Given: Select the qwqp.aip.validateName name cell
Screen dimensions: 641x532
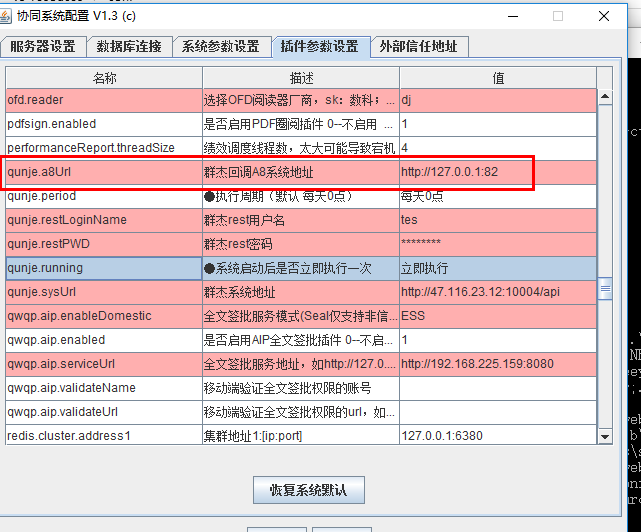Looking at the screenshot, I should click(x=104, y=388).
